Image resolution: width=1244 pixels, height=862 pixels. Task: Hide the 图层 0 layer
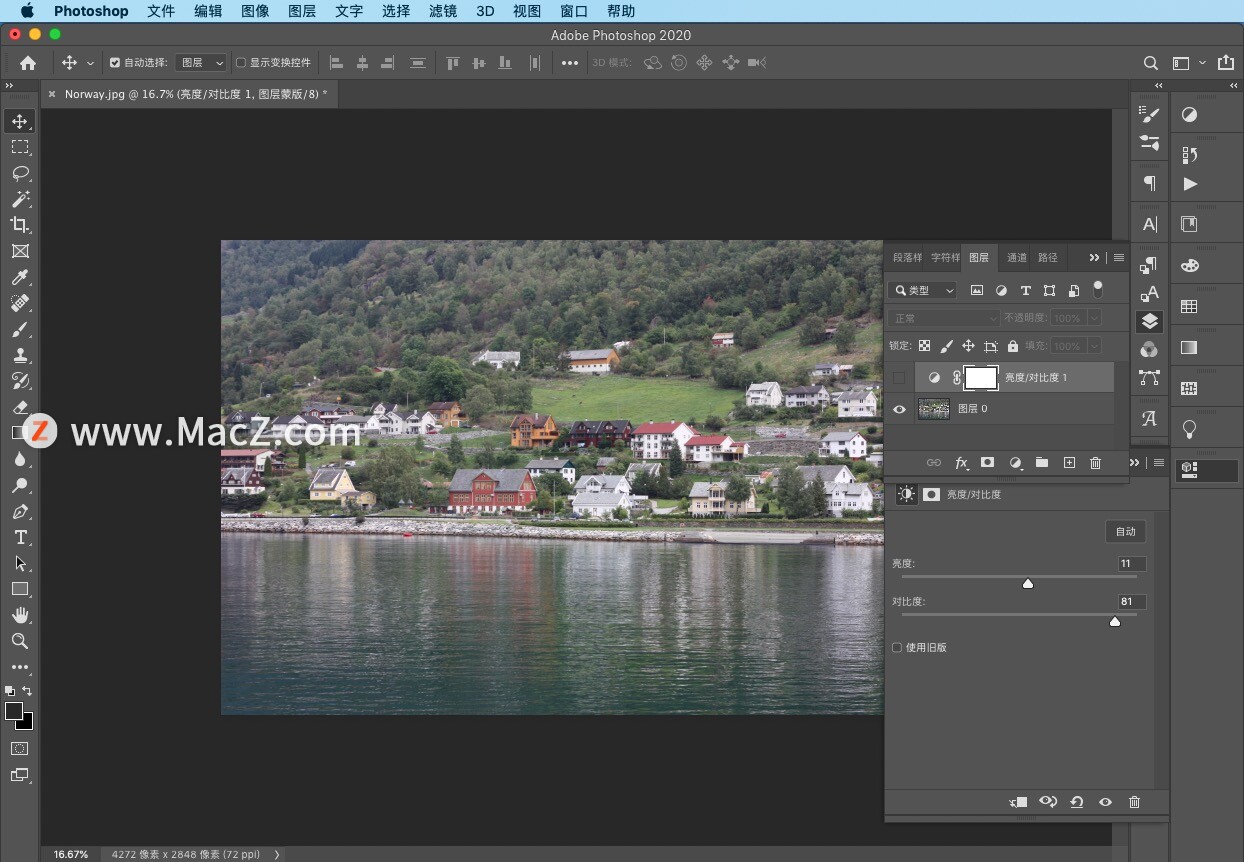(899, 409)
